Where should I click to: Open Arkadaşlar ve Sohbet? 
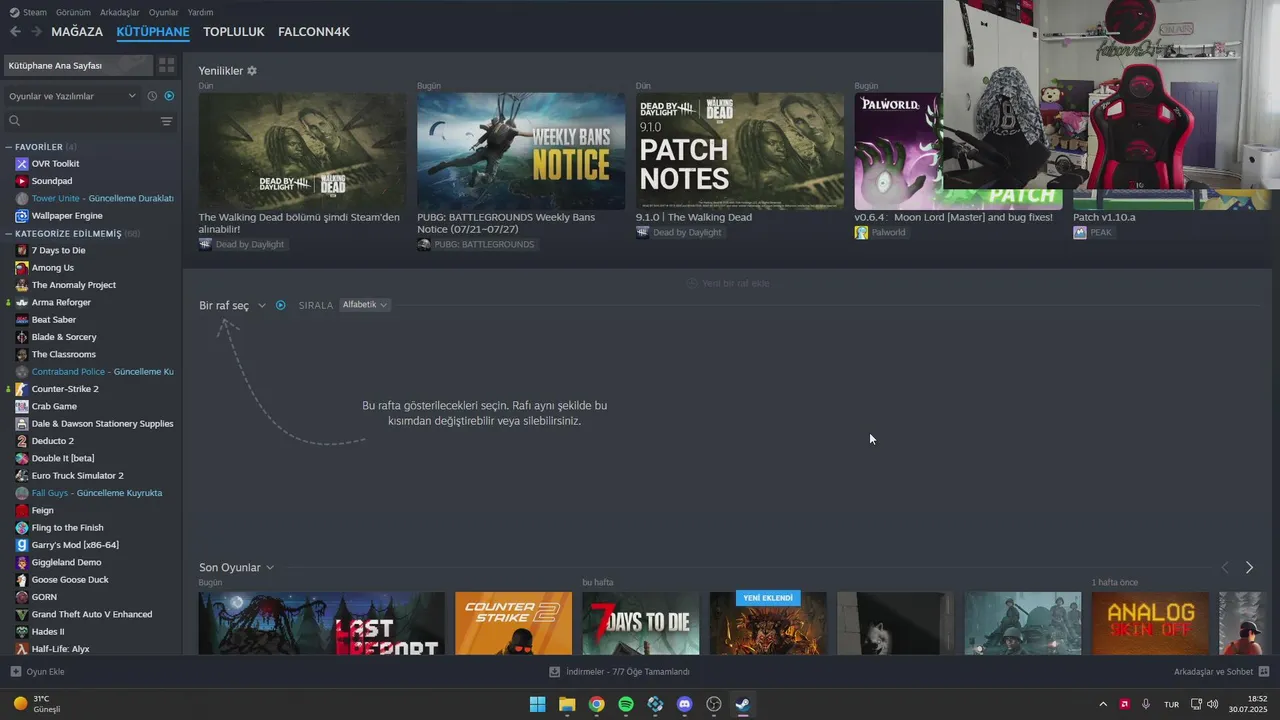(x=1221, y=672)
